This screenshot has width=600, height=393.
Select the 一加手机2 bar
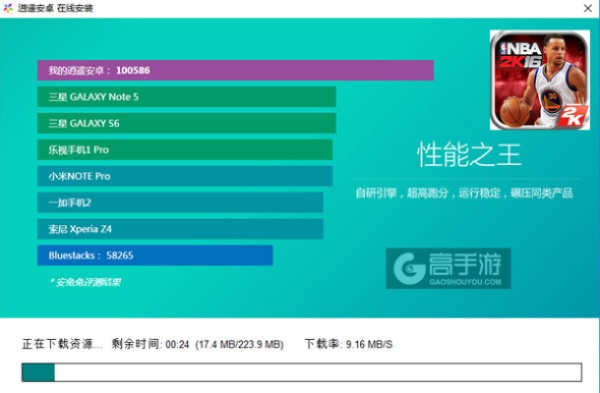coord(180,202)
